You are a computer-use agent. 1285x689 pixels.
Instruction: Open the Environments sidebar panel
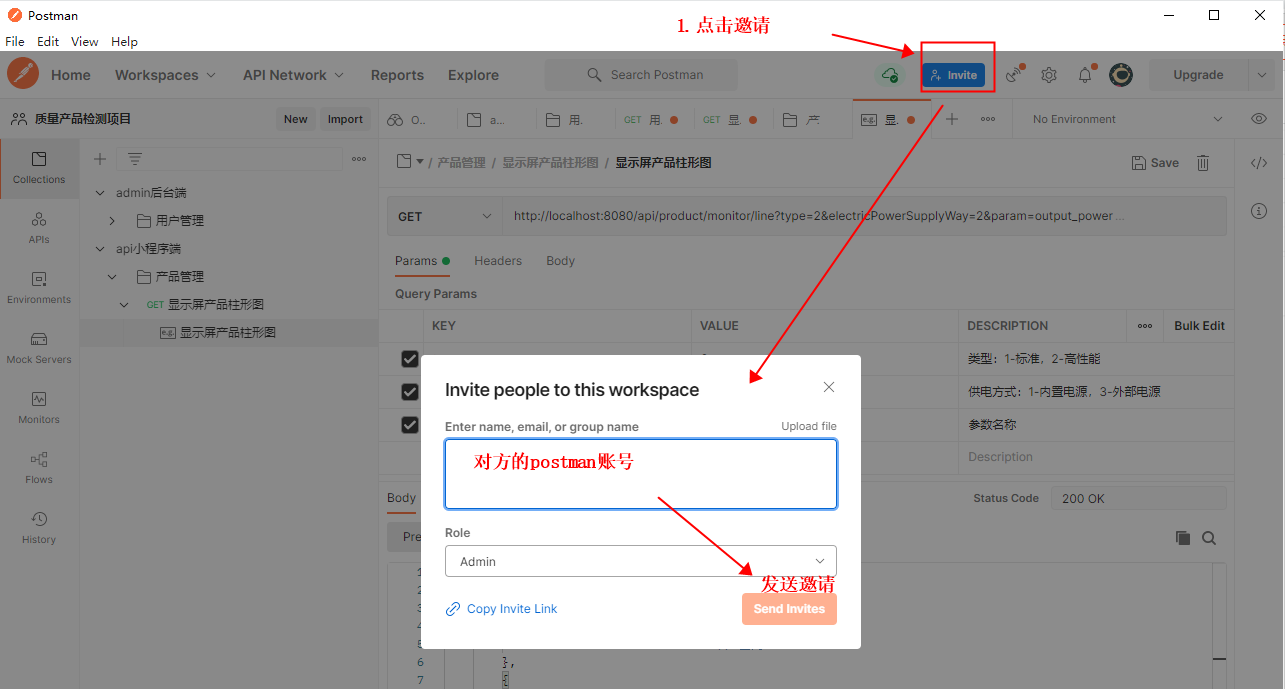click(39, 288)
